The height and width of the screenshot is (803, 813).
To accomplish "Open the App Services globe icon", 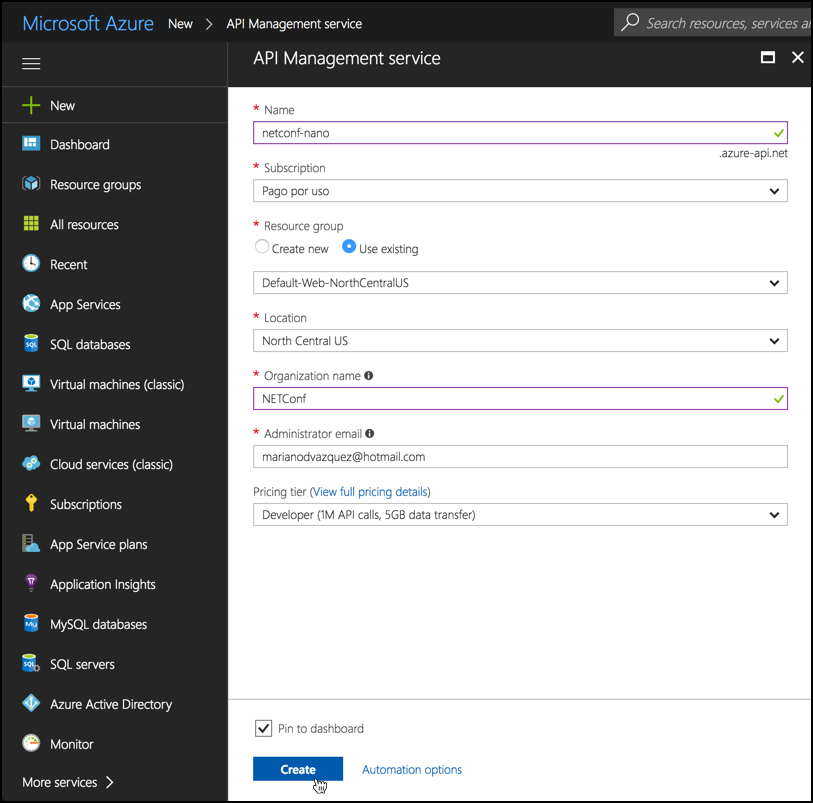I will (x=31, y=303).
